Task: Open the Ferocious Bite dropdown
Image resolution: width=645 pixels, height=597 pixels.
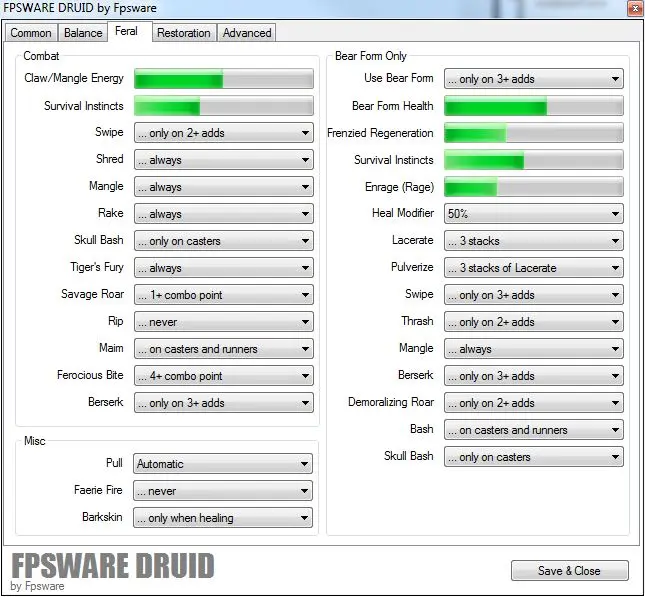Action: [223, 376]
